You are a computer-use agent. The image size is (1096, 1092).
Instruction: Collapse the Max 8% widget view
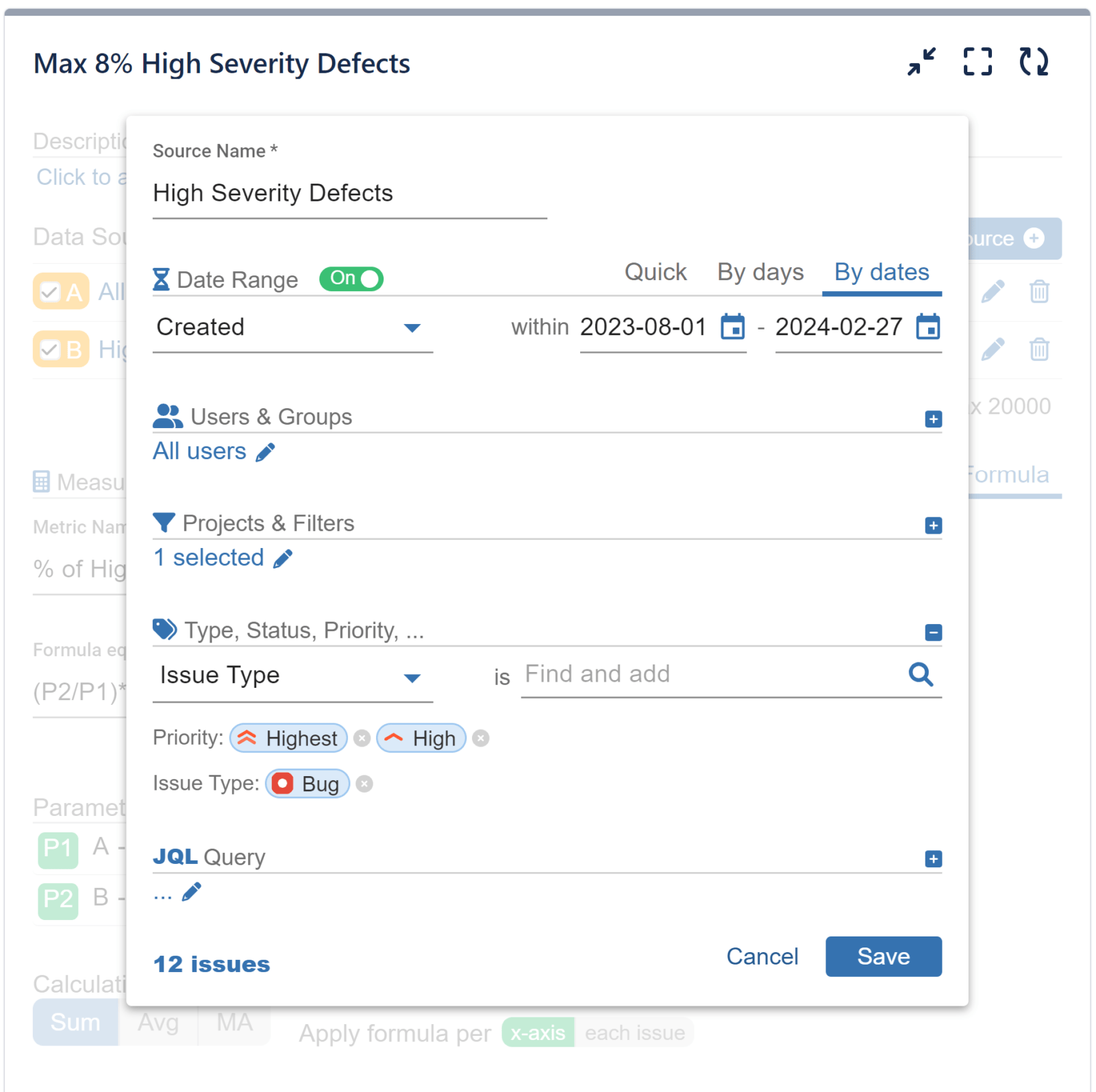(x=920, y=62)
